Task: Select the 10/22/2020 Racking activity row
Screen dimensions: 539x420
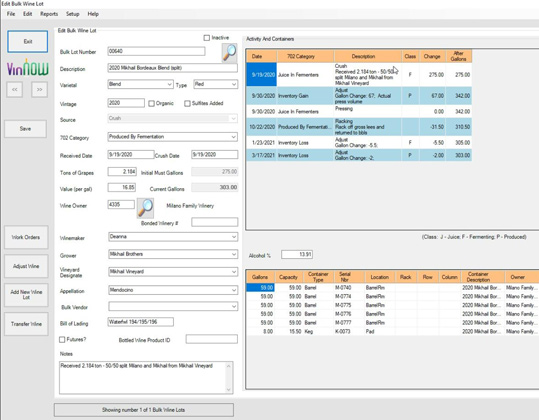Action: tap(359, 127)
